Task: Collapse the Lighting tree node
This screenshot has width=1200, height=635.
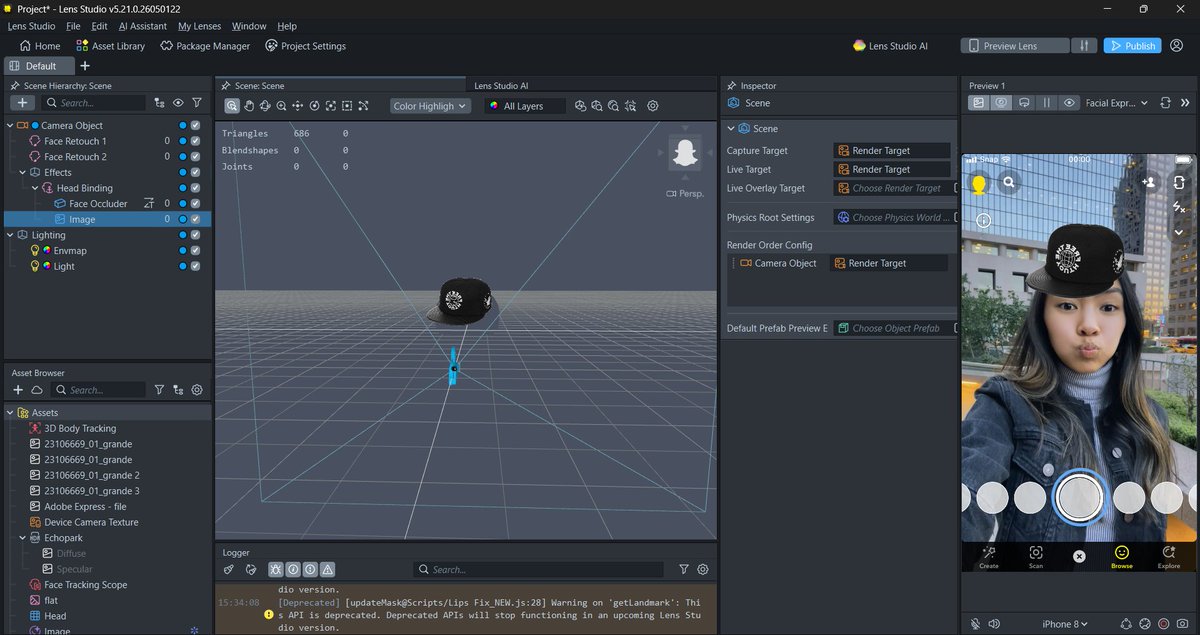Action: [x=10, y=235]
